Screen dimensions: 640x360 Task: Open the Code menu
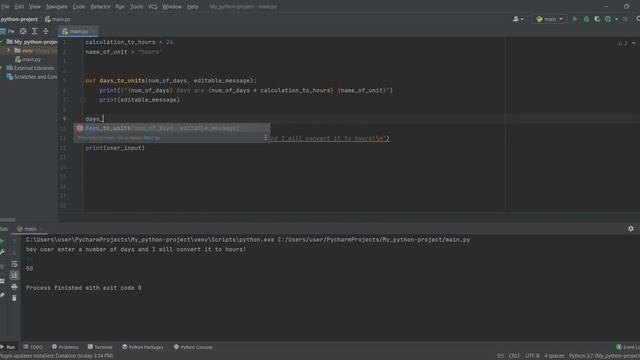[x=79, y=7]
